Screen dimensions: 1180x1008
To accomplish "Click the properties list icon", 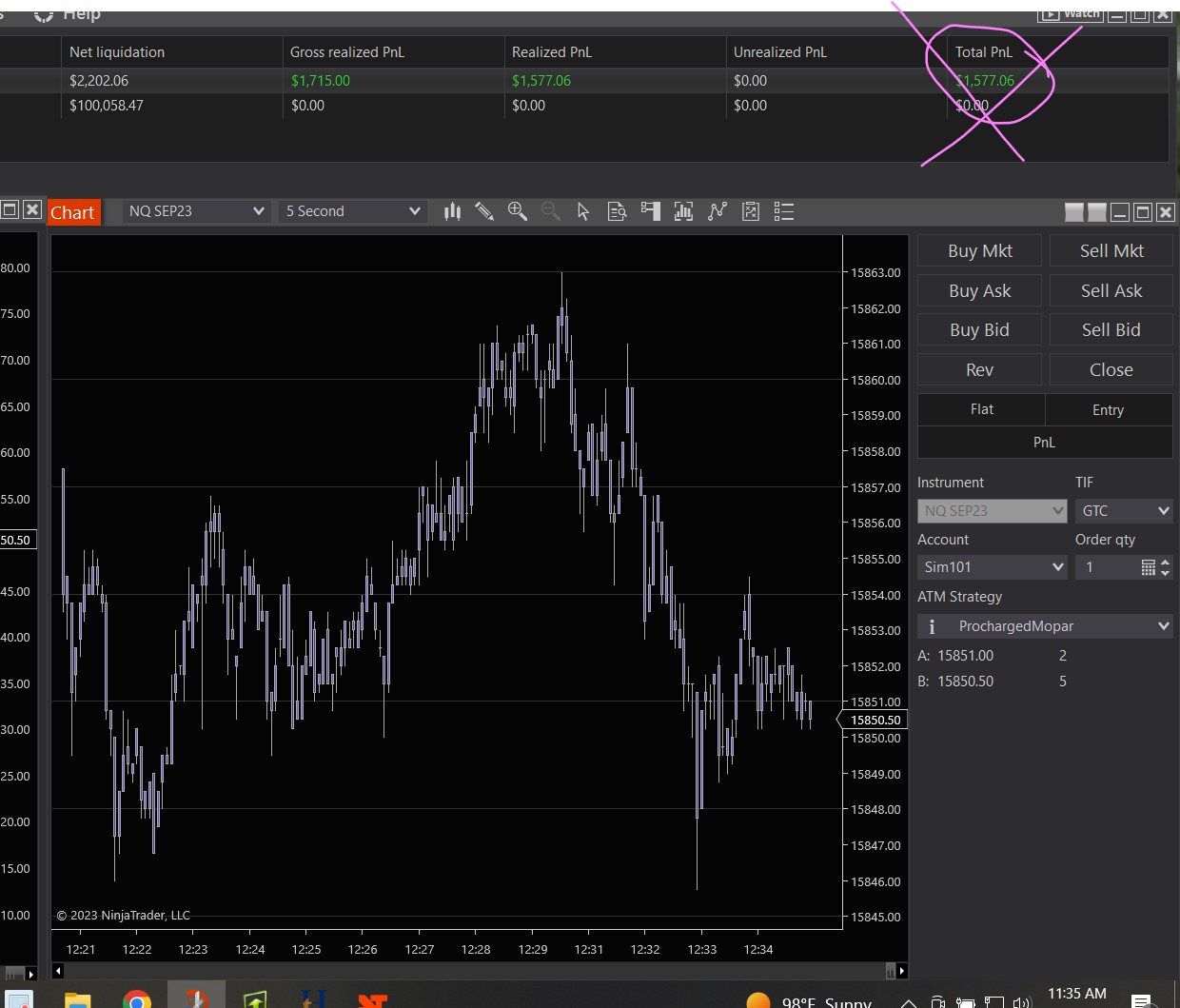I will 784,211.
